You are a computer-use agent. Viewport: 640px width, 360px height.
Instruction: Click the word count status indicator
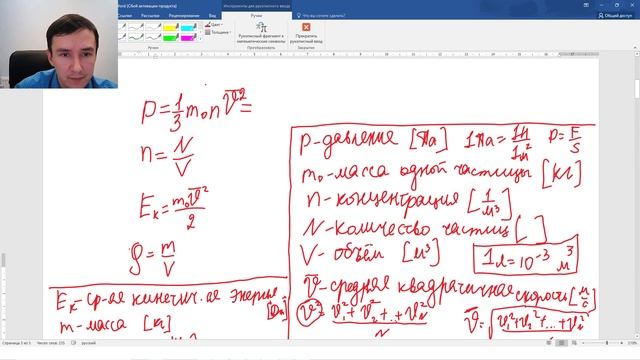(x=51, y=343)
